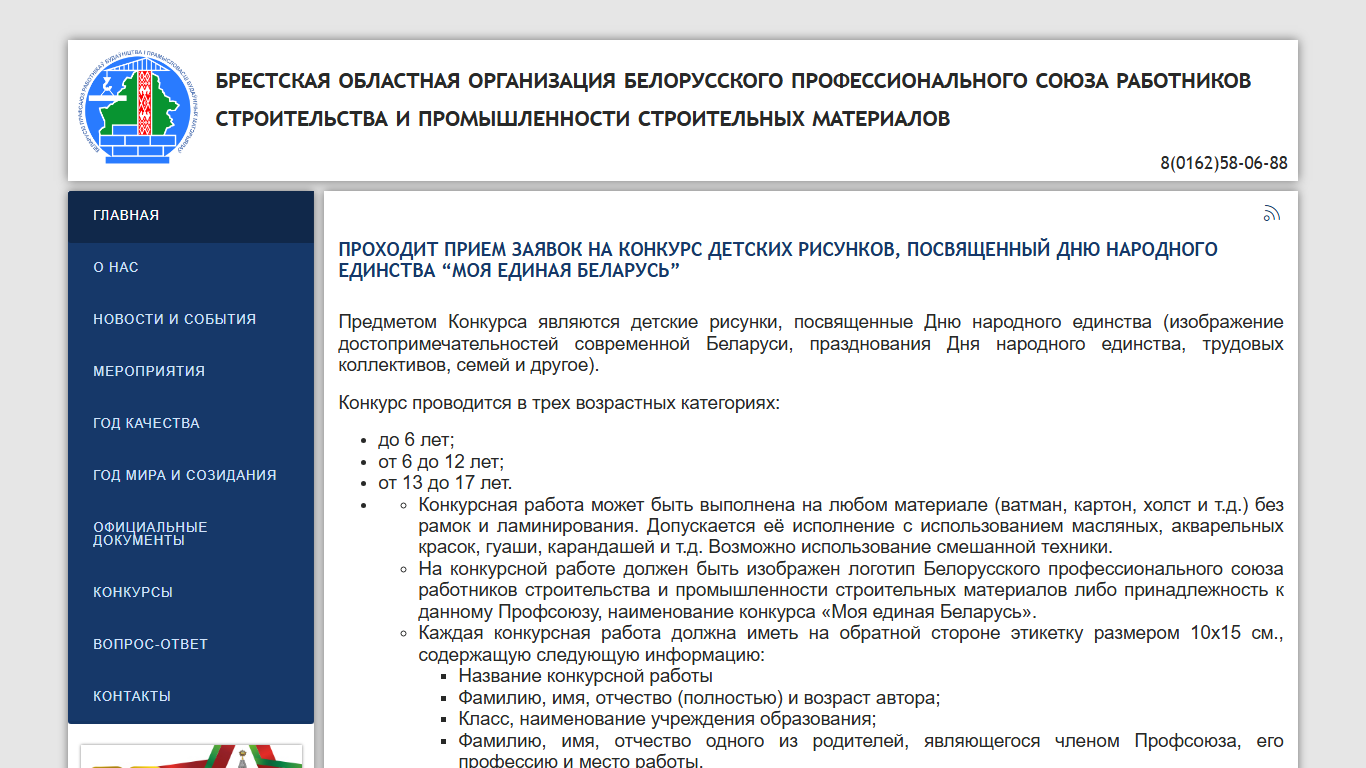
Task: Open the article headline about drawing contest
Action: coord(778,260)
